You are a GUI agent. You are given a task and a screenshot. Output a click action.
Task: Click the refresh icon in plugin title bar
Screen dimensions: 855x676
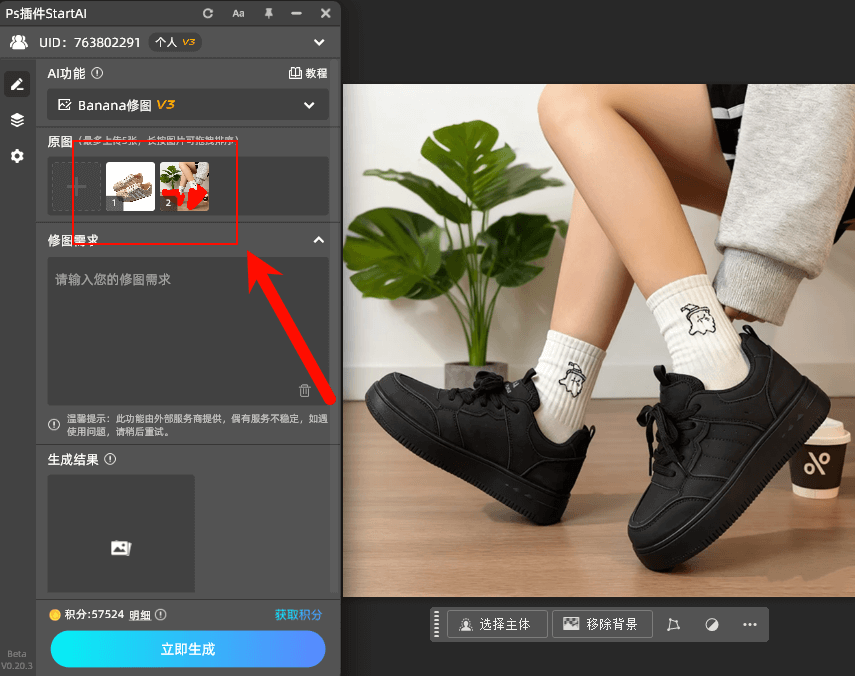[208, 13]
